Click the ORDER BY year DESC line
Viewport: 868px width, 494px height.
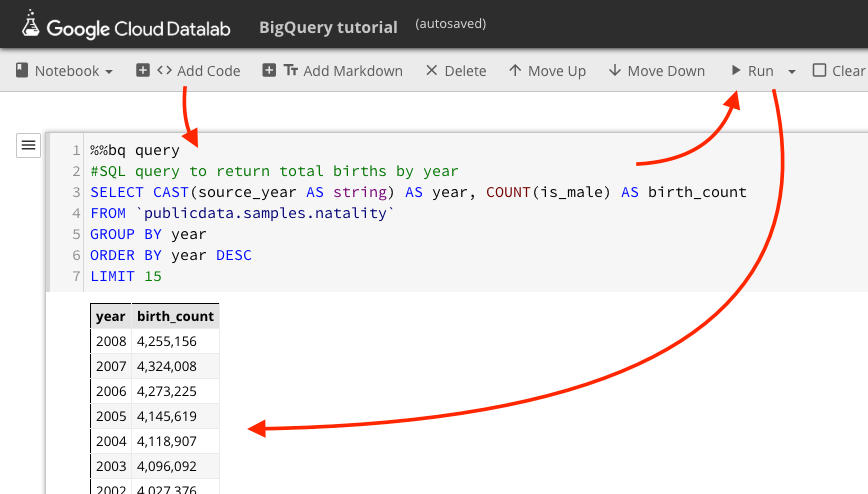tap(171, 255)
